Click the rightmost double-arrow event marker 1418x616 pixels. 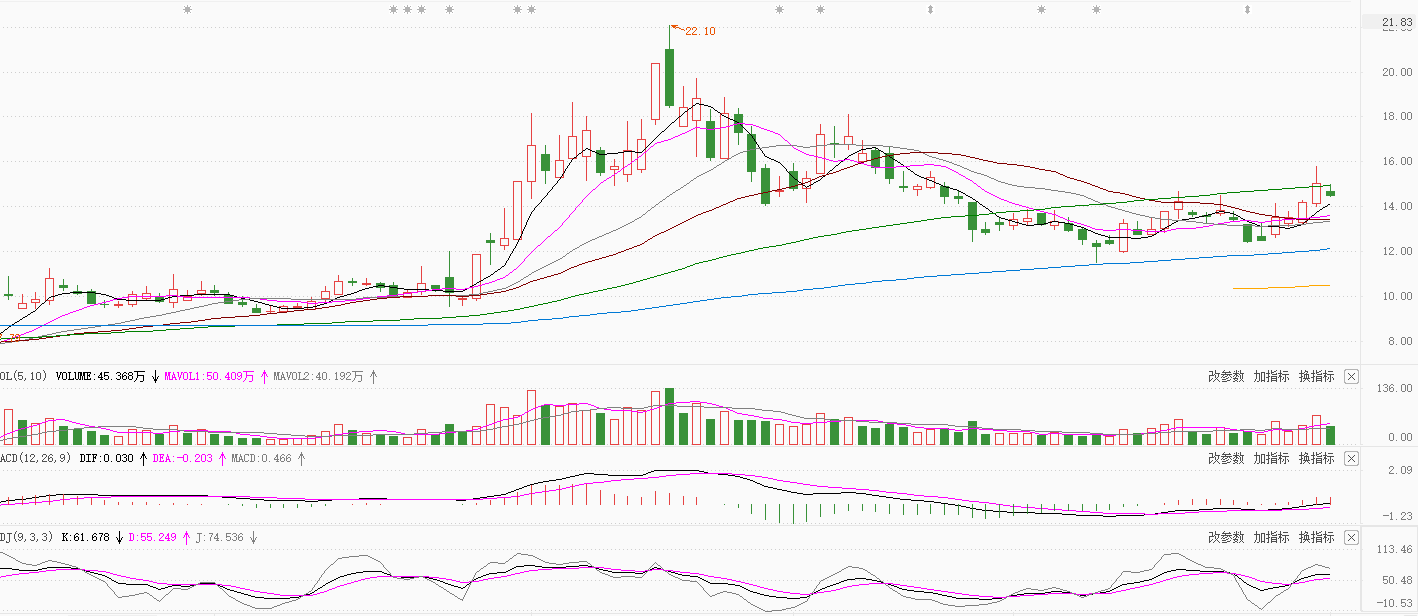pyautogui.click(x=1247, y=10)
